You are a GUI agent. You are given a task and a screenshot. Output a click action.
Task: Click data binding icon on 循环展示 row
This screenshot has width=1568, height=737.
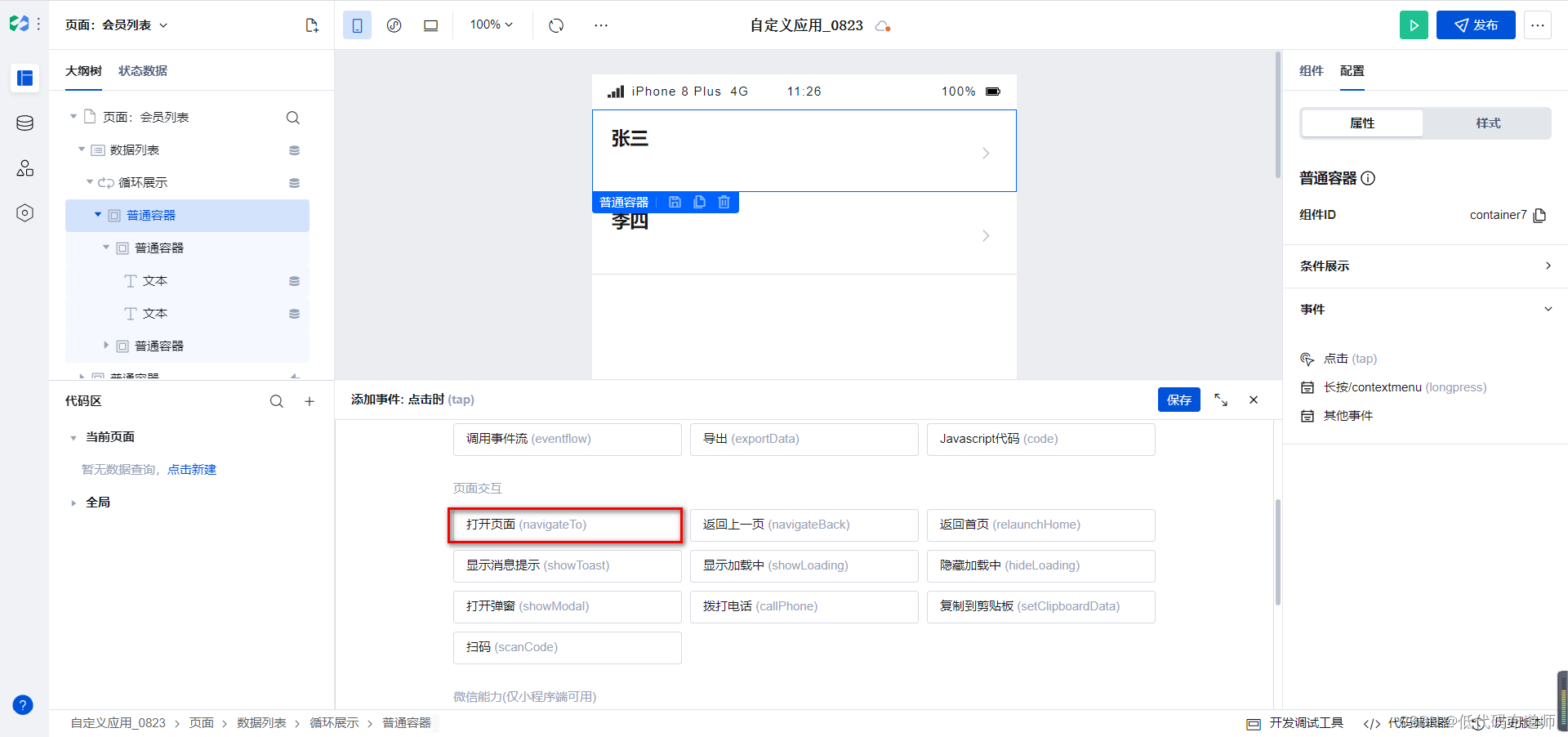point(294,183)
